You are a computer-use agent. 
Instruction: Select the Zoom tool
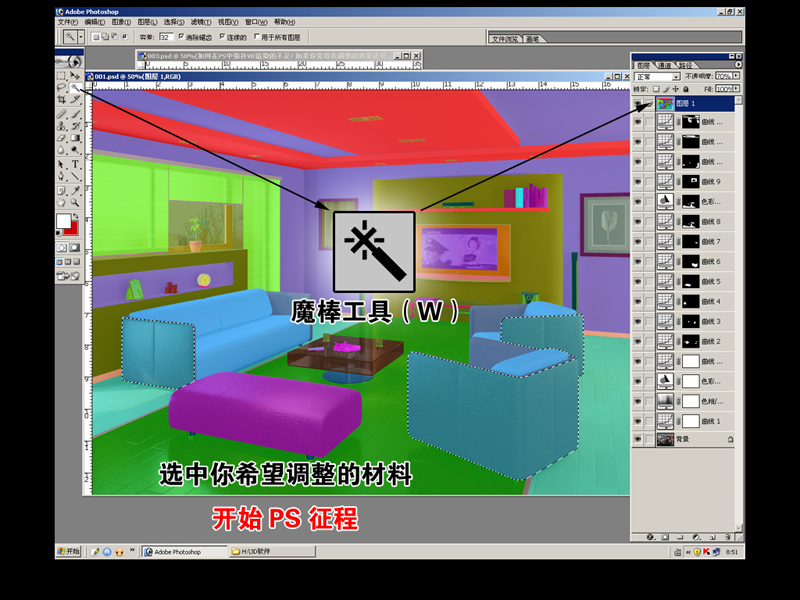(75, 203)
